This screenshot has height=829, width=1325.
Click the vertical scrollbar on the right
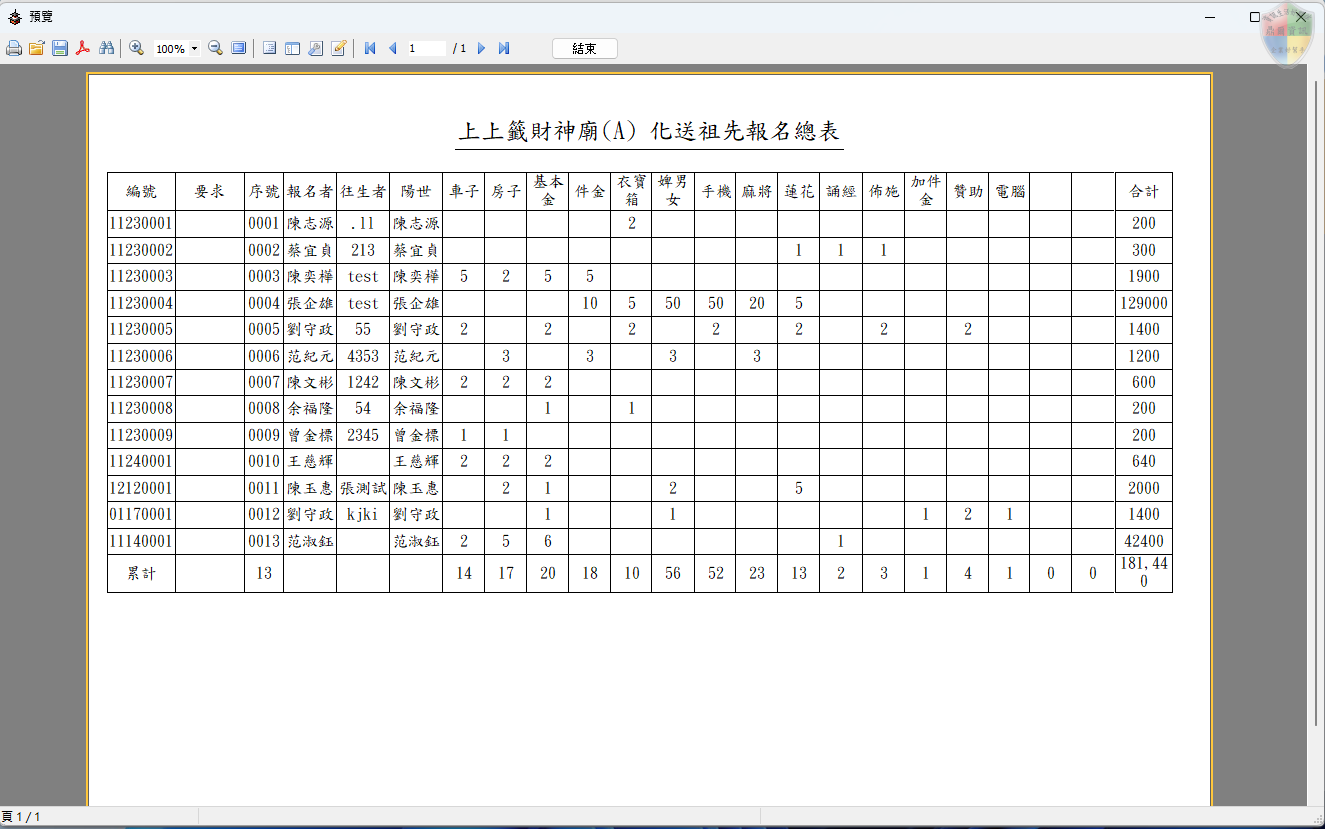click(x=1316, y=400)
